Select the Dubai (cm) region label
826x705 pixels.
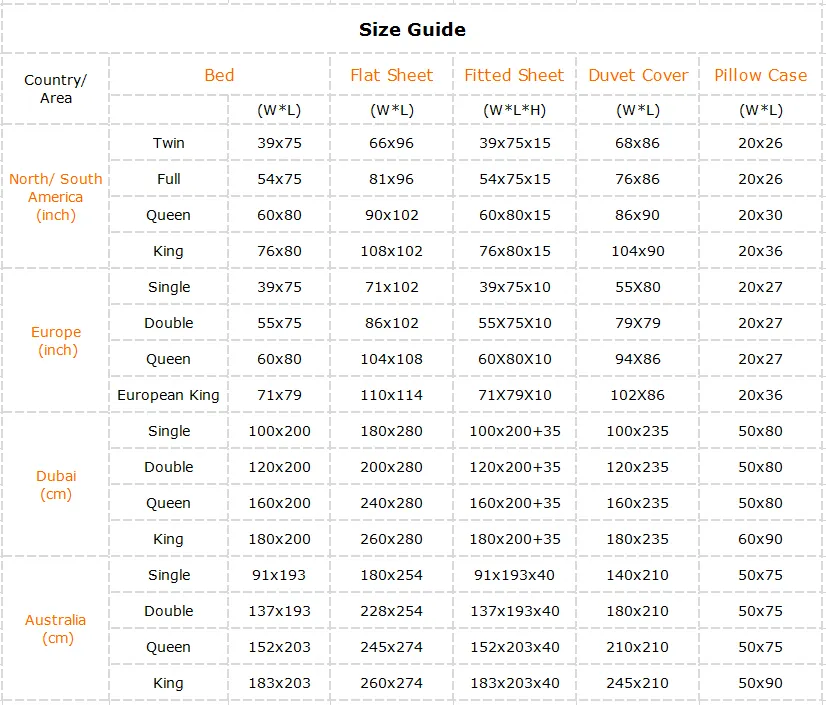(x=56, y=485)
